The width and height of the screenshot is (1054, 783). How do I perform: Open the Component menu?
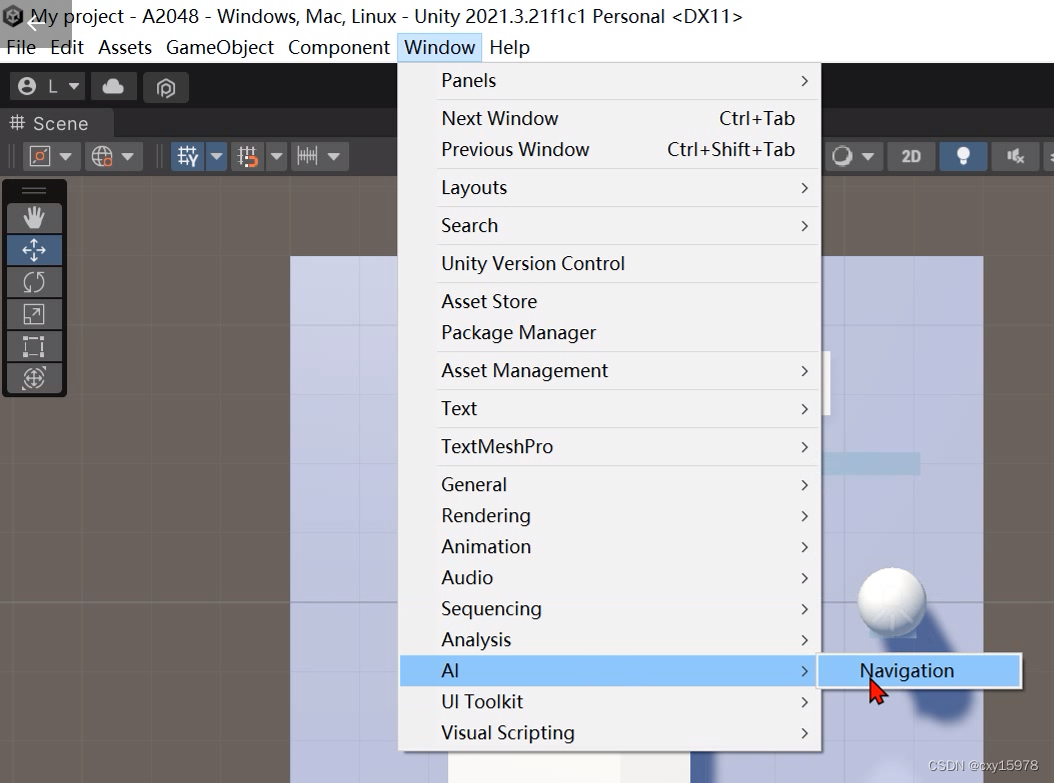point(339,48)
